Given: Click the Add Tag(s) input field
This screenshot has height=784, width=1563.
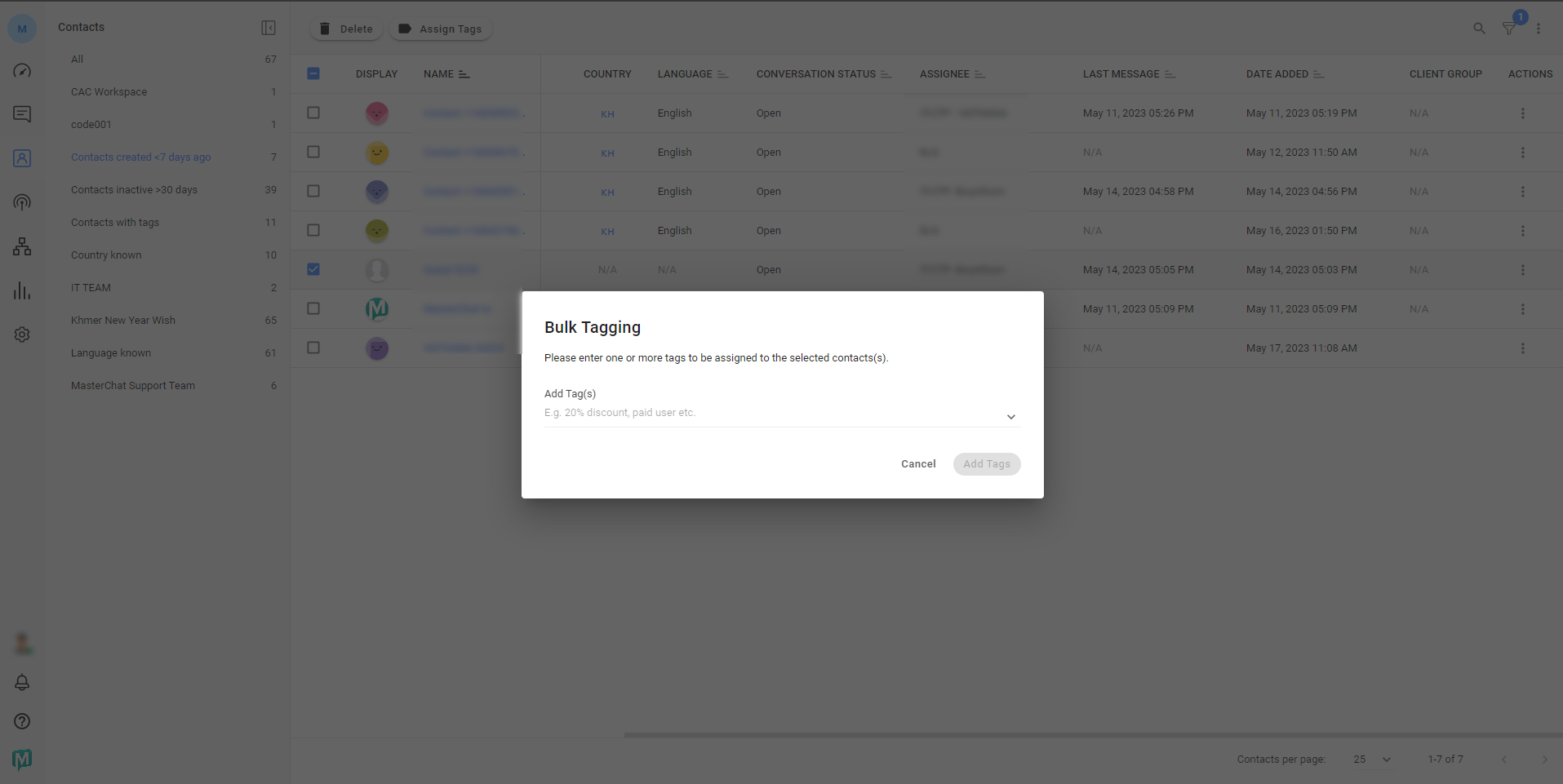Looking at the screenshot, I should pos(782,414).
